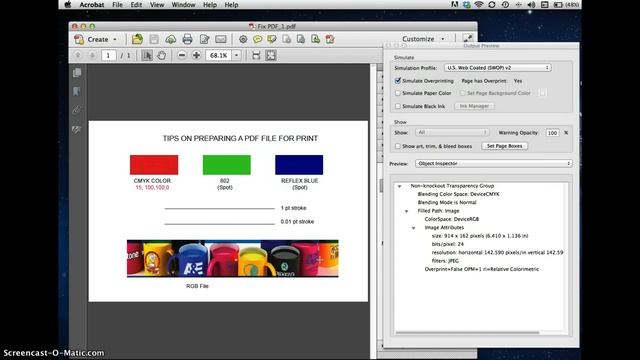The image size is (640, 360).
Task: Click the fit width scrolling icon
Action: pyautogui.click(x=256, y=55)
